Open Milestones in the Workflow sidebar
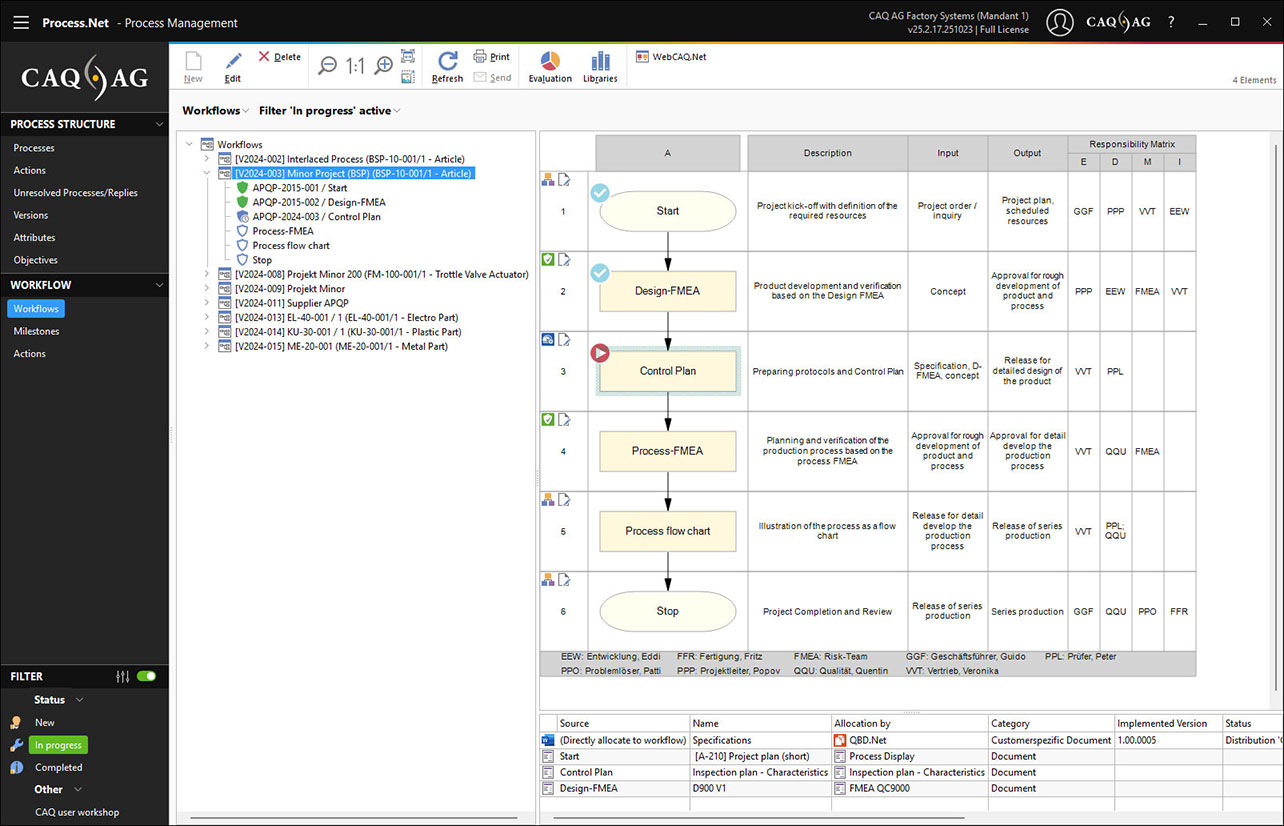1284x826 pixels. click(x=36, y=331)
